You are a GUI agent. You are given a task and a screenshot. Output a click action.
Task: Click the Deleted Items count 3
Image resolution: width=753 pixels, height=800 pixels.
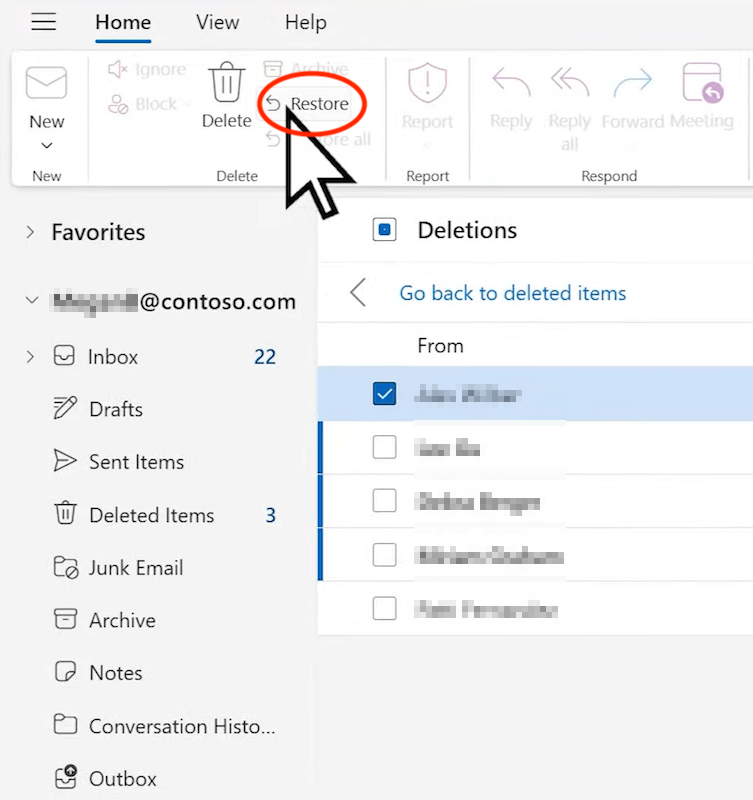coord(271,515)
